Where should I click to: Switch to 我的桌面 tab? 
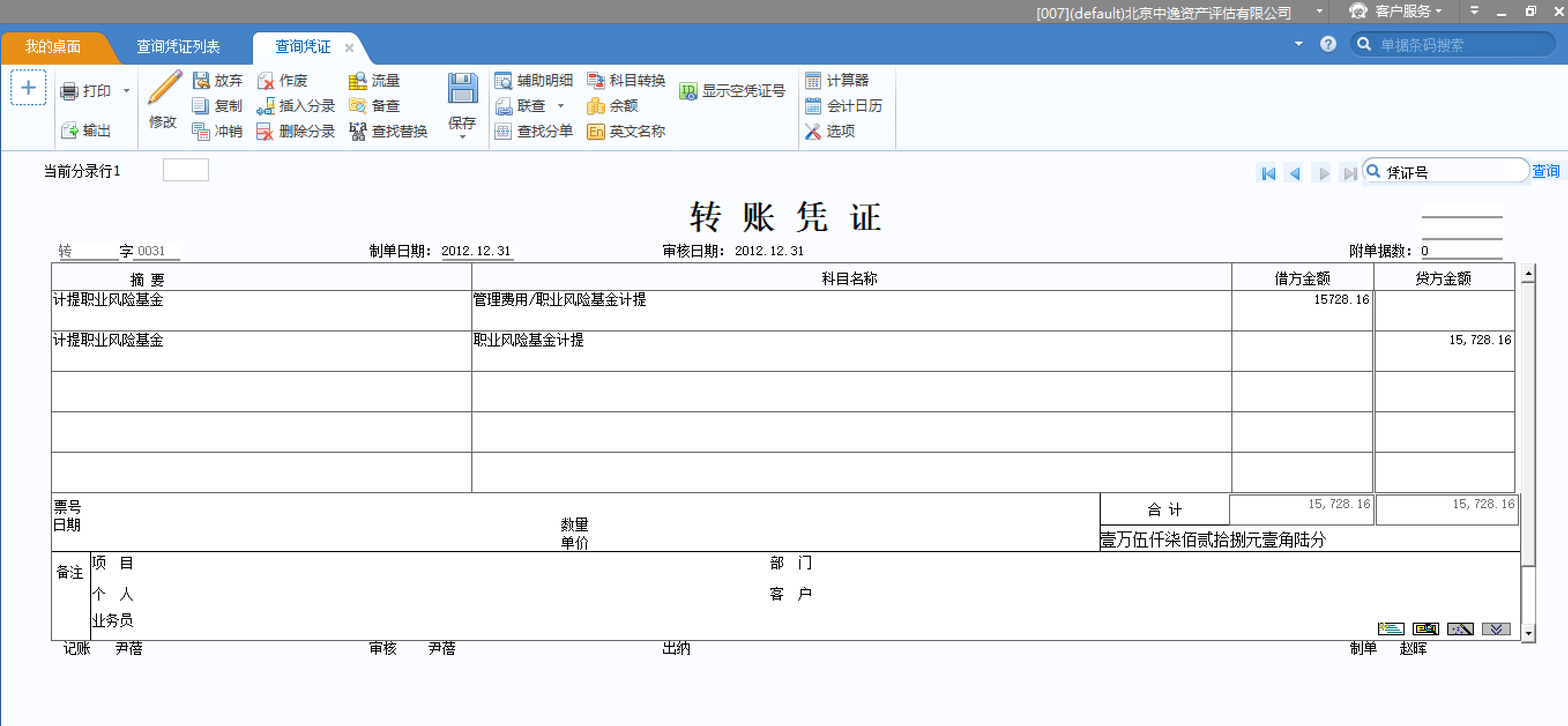click(x=53, y=47)
